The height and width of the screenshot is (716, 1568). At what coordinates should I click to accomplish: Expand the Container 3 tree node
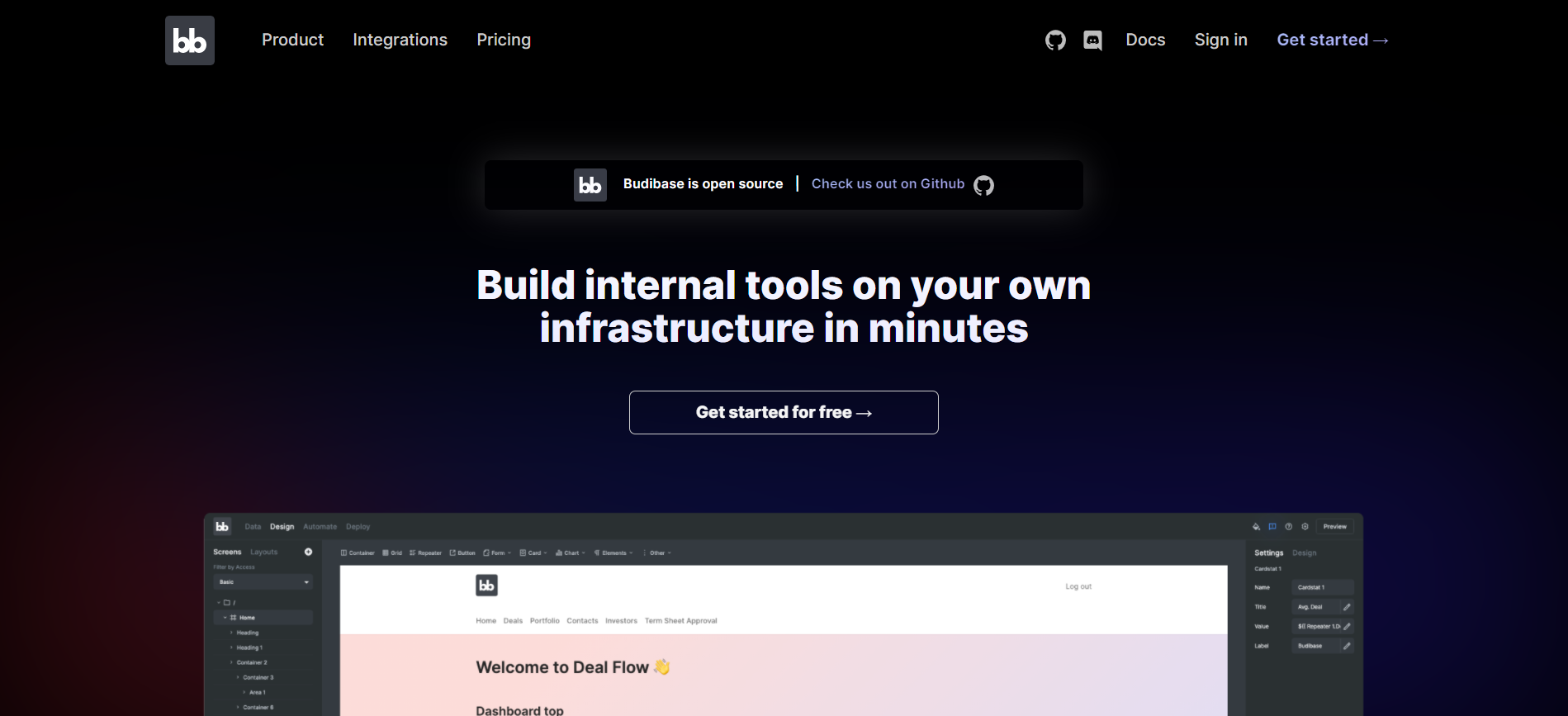238,677
